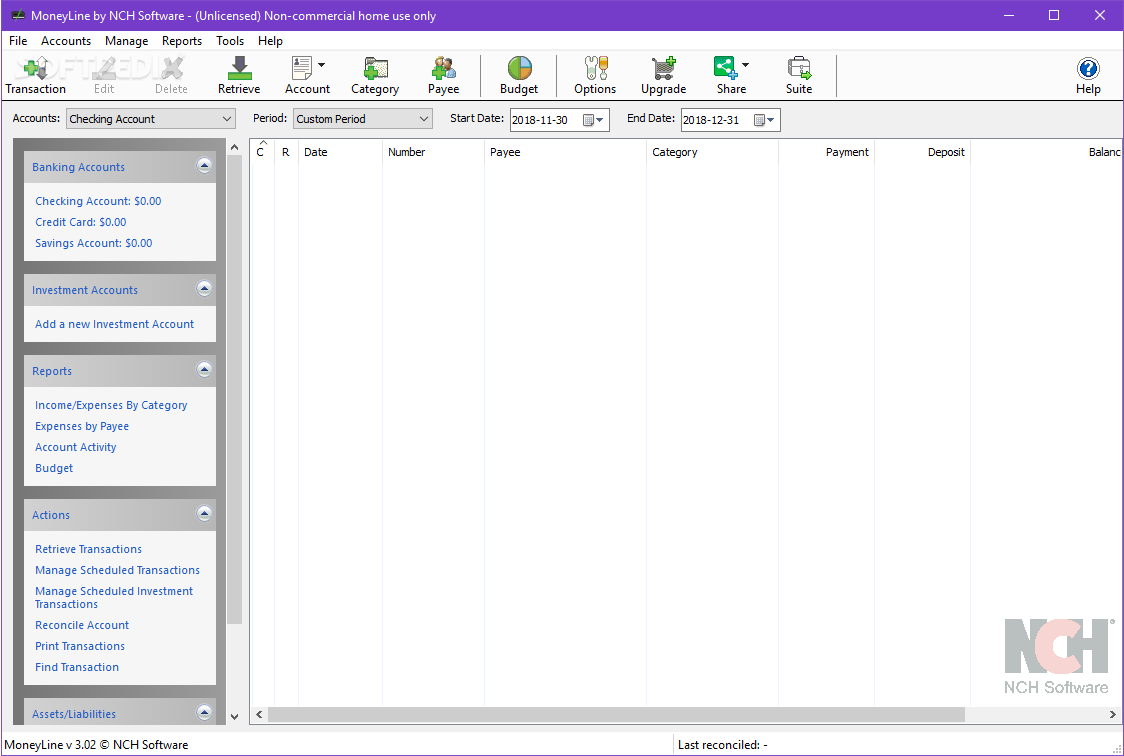
Task: Open the Category toolbar icon
Action: 375,69
